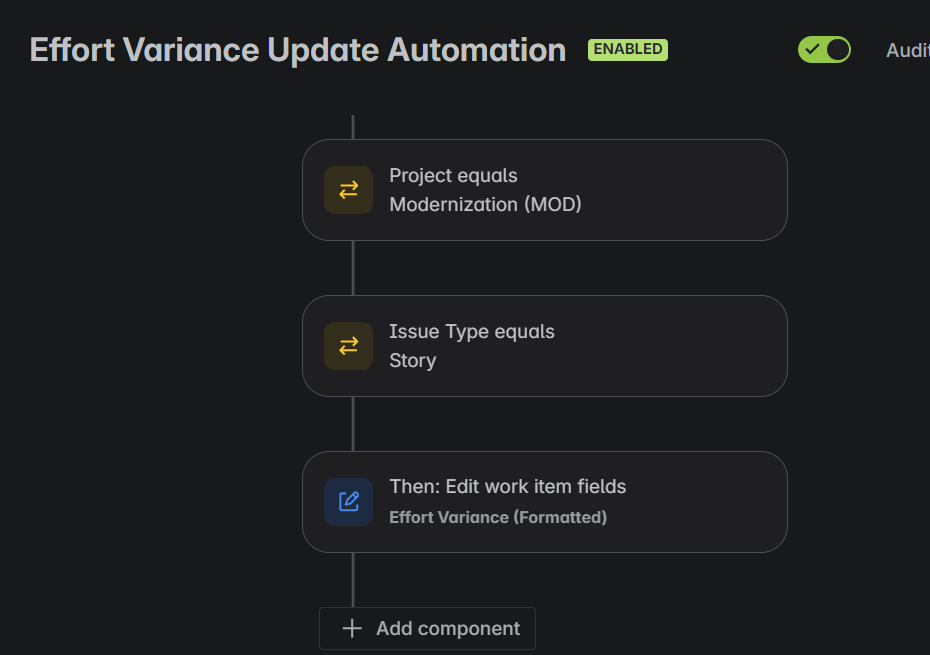This screenshot has height=655, width=930.
Task: Click the checkmark inside the enable switch
Action: pyautogui.click(x=812, y=49)
